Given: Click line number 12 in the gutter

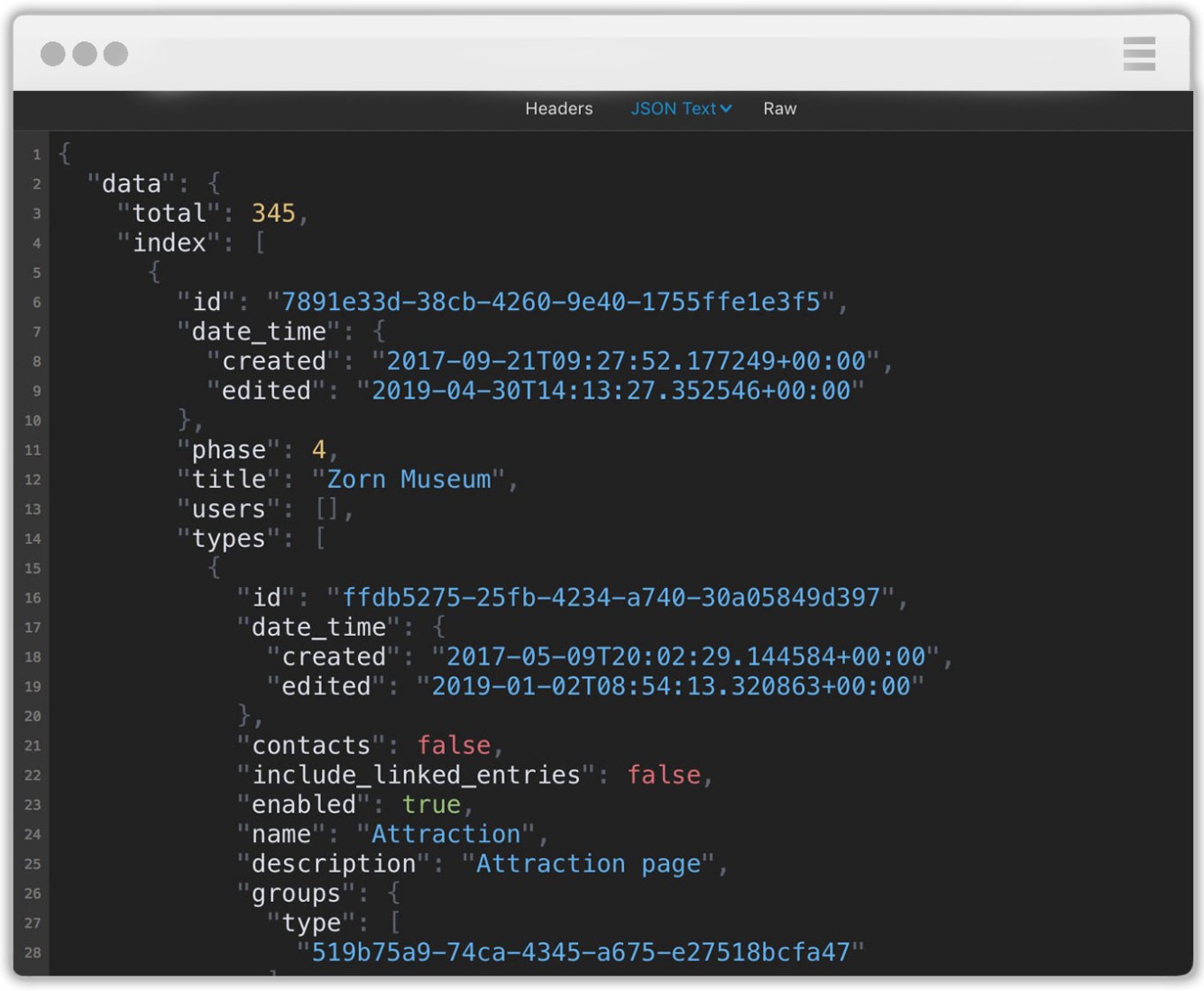Looking at the screenshot, I should point(32,480).
